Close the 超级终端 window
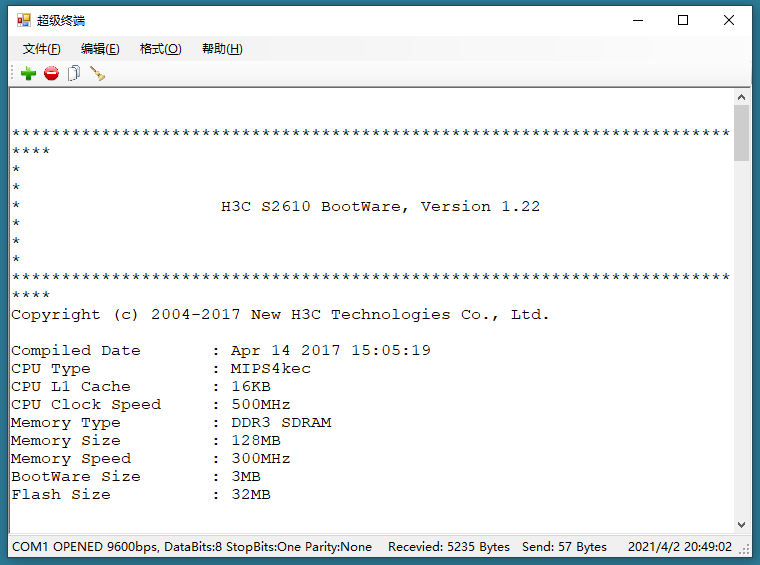 coord(728,20)
